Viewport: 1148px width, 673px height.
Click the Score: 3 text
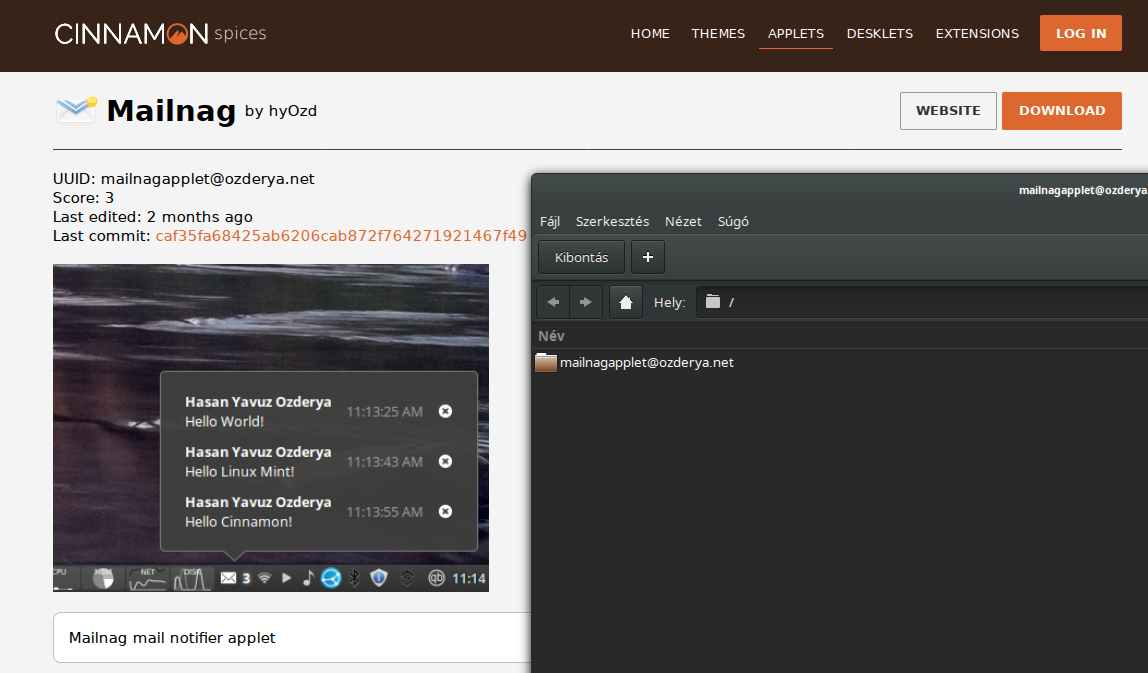pyautogui.click(x=83, y=198)
